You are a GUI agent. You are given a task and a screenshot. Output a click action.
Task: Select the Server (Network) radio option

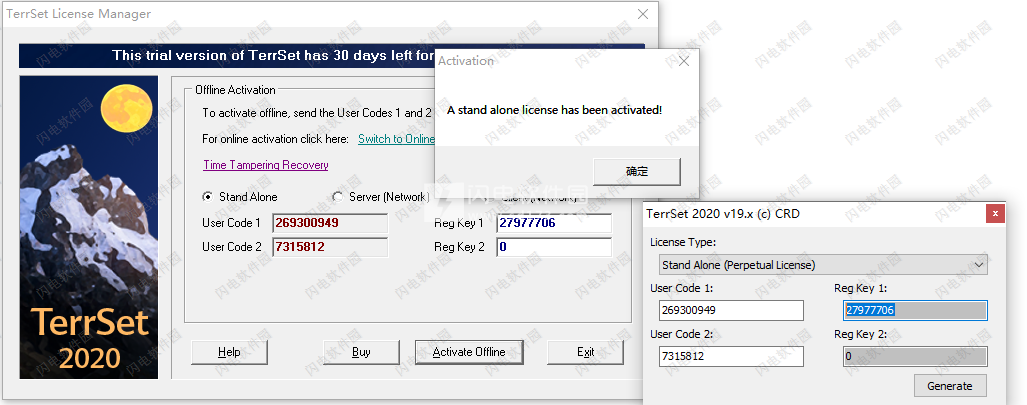pyautogui.click(x=338, y=197)
